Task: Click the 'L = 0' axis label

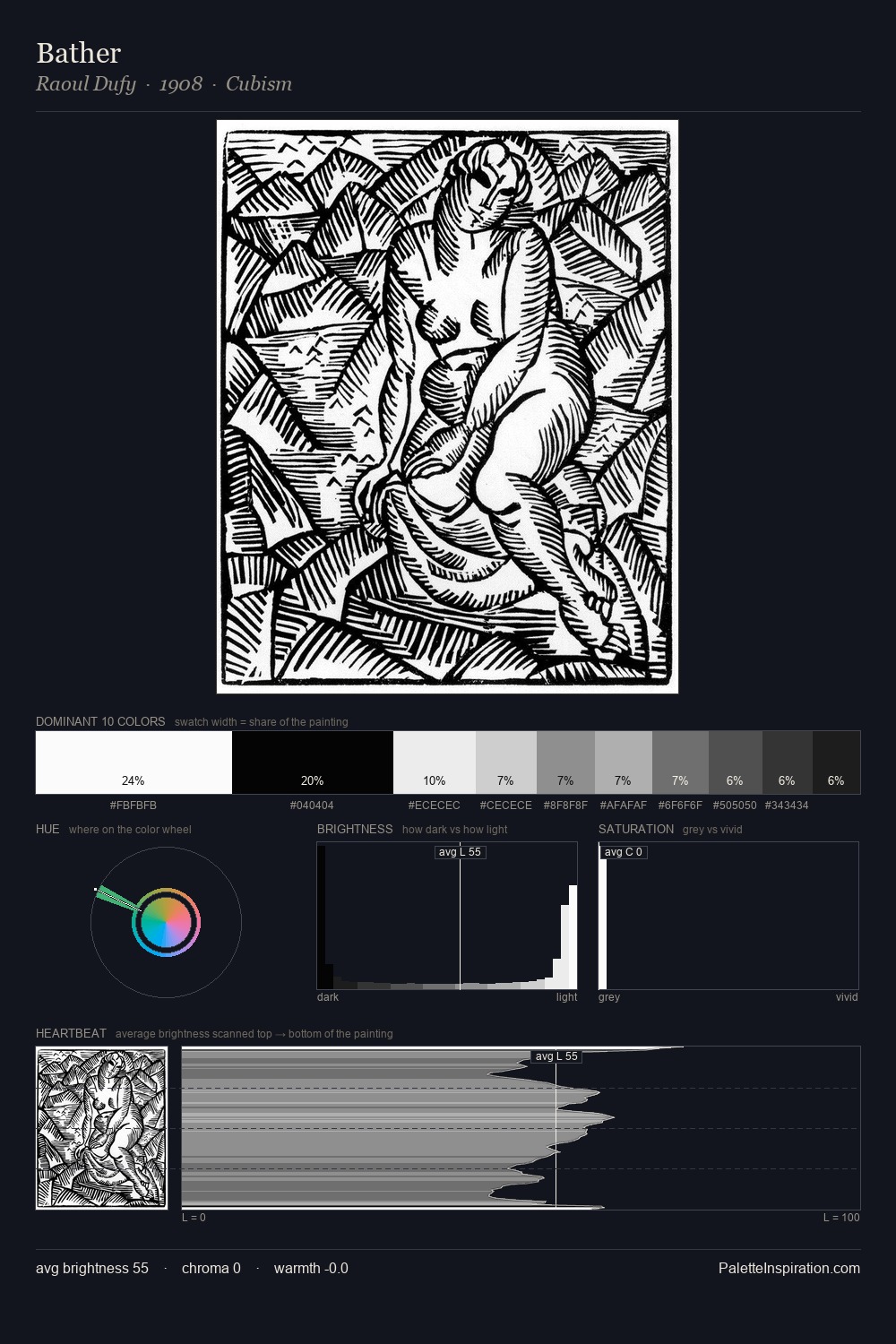Action: 194,1218
